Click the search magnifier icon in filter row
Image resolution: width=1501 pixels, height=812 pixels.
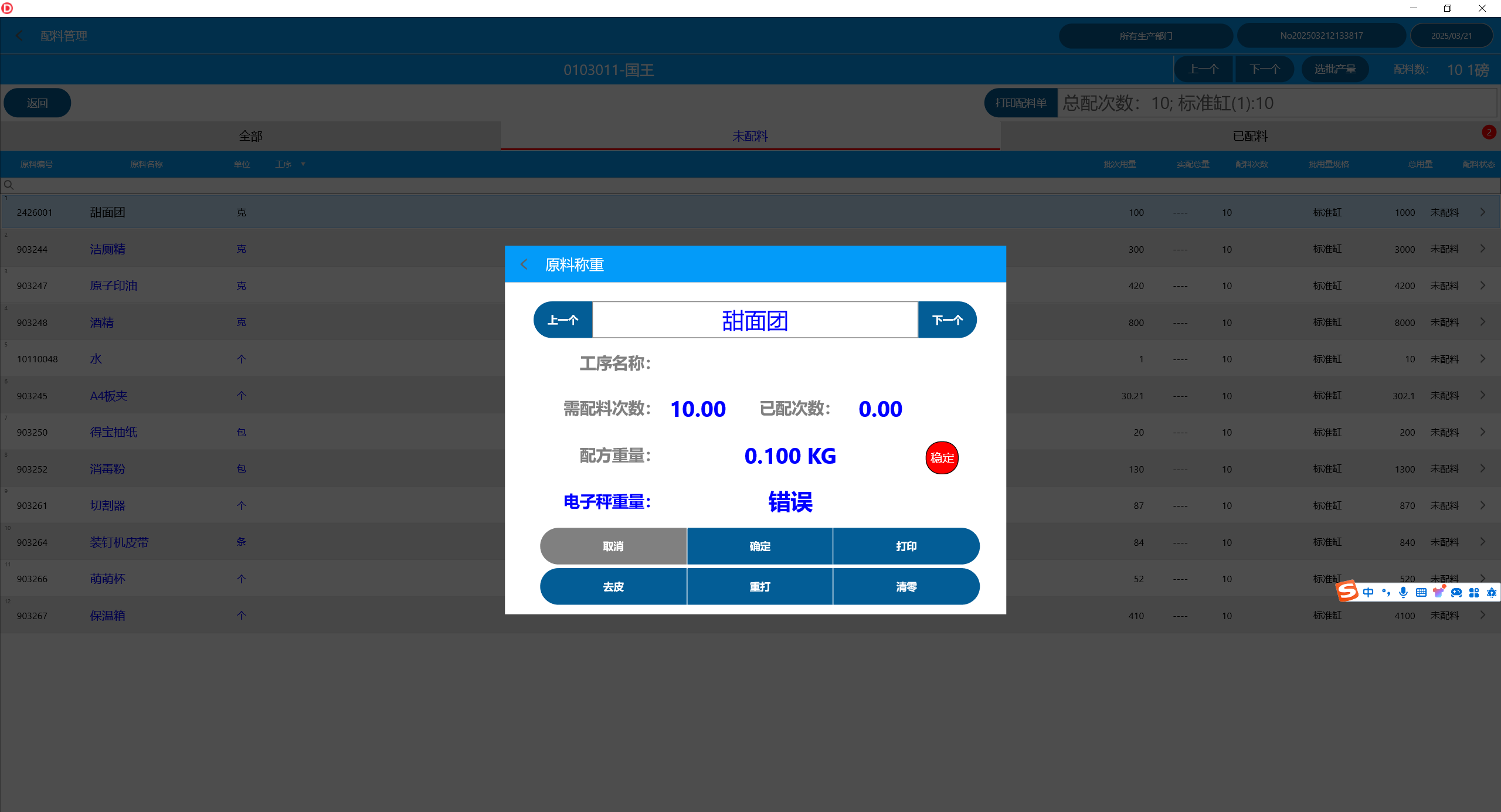[9, 185]
